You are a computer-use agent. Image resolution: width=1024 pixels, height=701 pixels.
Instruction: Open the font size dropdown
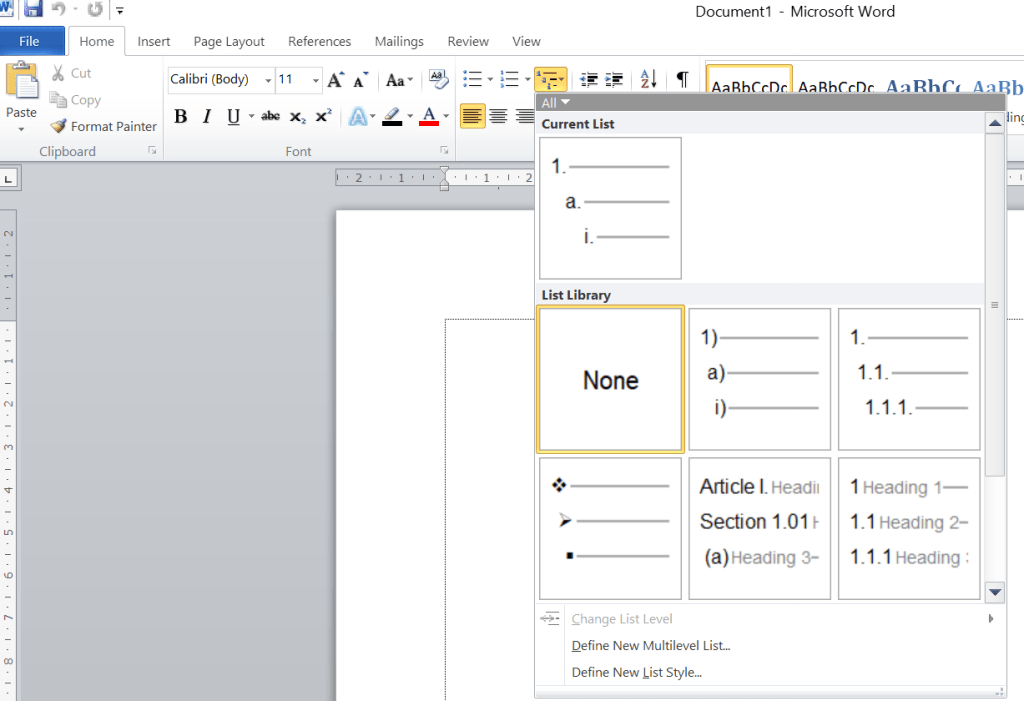316,80
